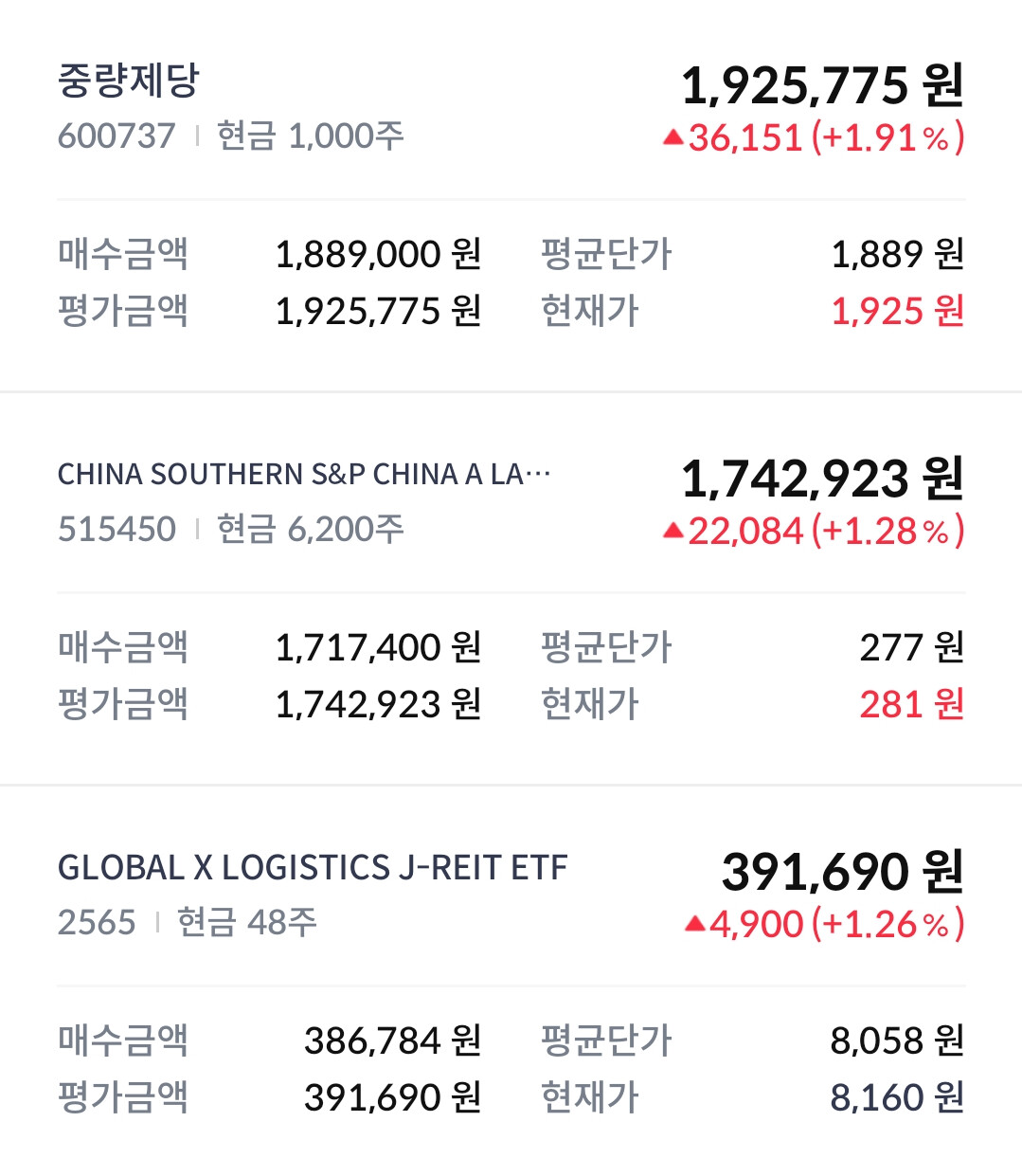Image resolution: width=1022 pixels, height=1176 pixels.
Task: Select stock code 515450
Action: point(117,530)
